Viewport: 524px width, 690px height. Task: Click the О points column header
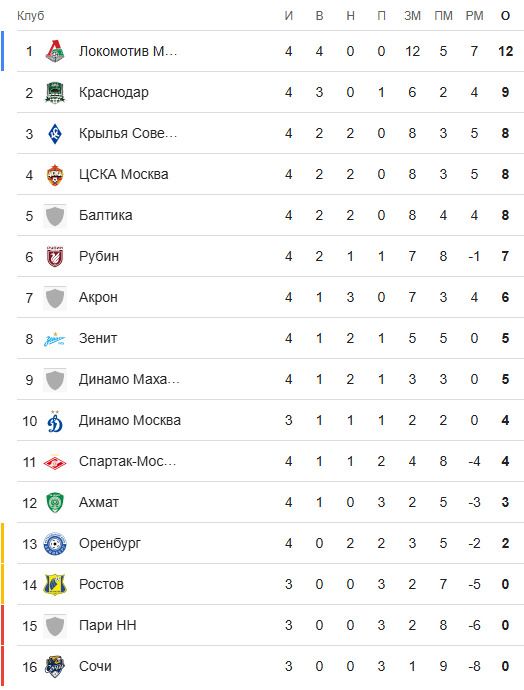coord(506,16)
